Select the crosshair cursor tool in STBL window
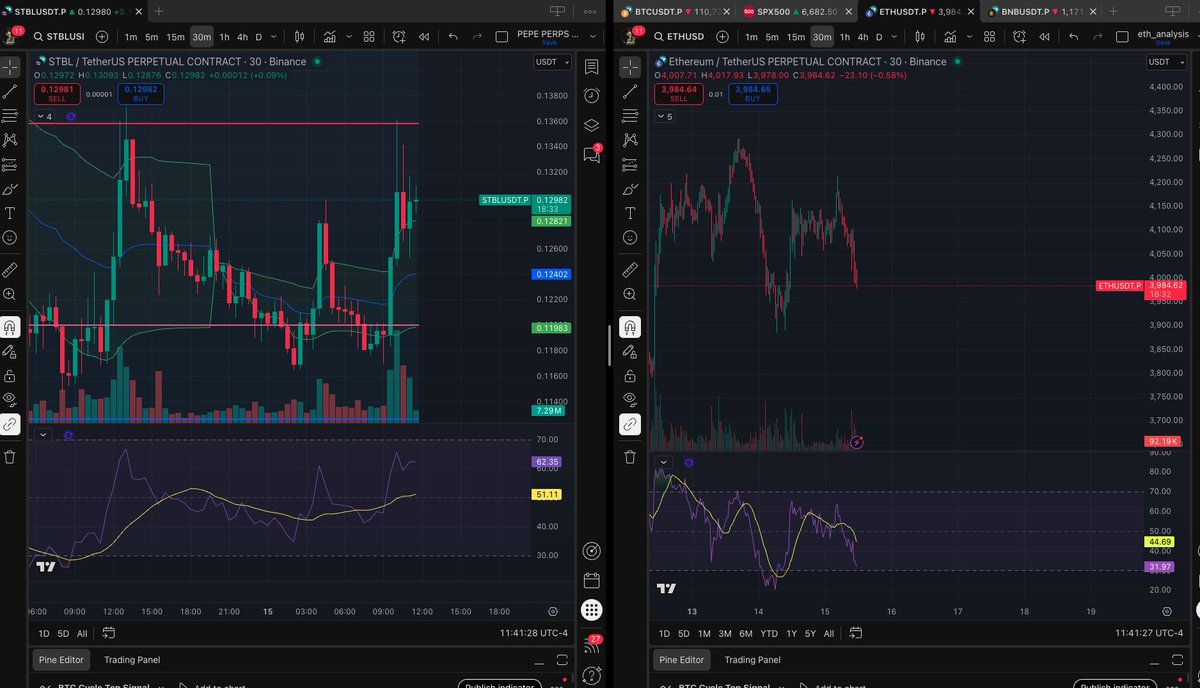This screenshot has height=688, width=1200. 10,67
